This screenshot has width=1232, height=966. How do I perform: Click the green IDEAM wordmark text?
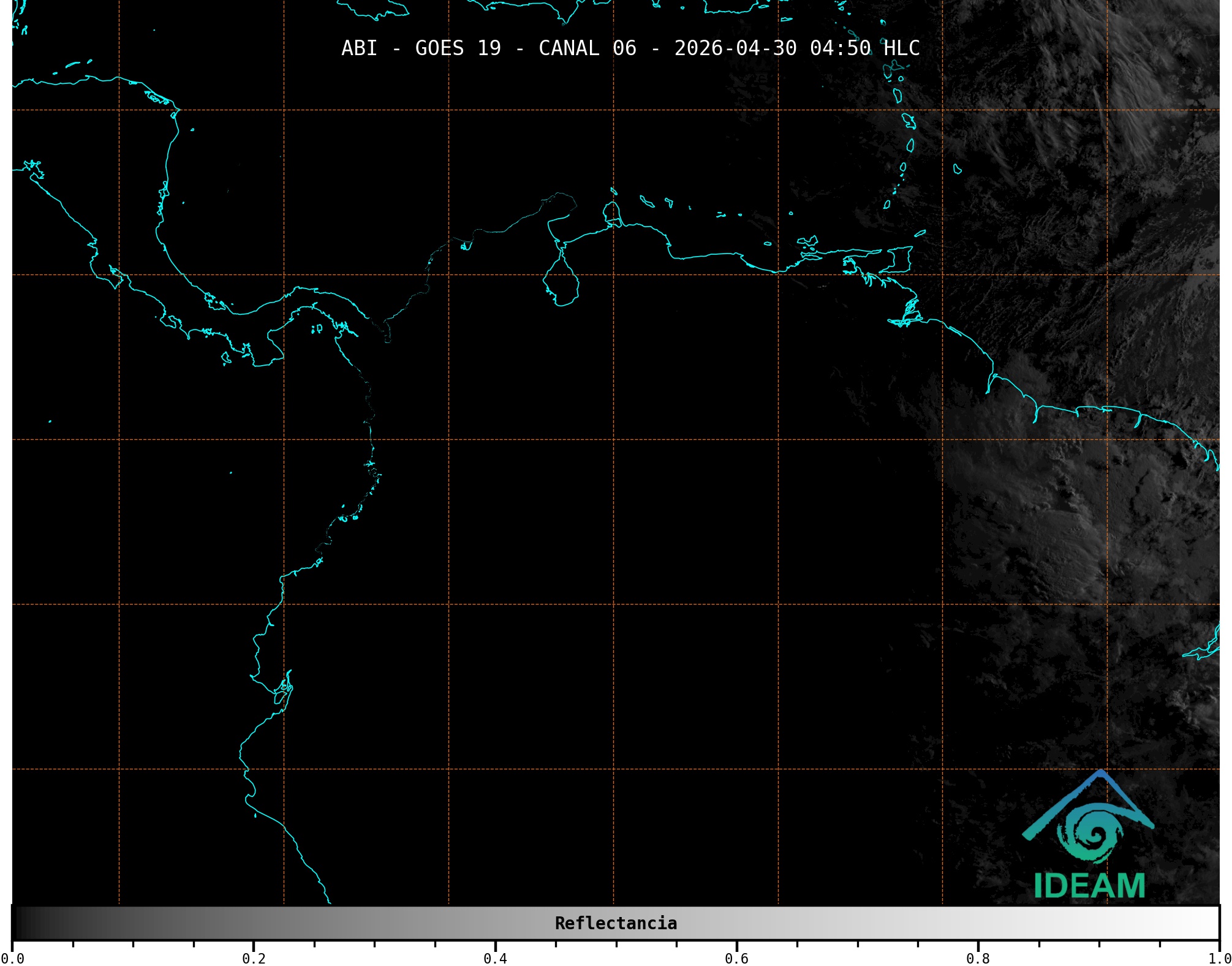point(1089,886)
